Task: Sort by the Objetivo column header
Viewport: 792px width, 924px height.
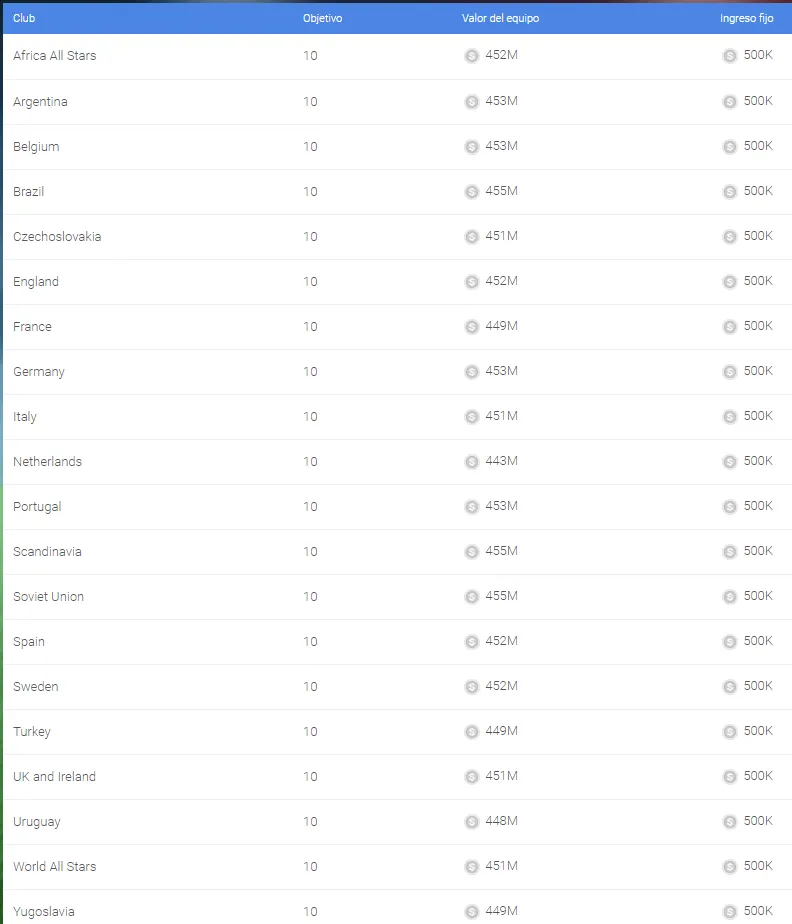Action: point(322,18)
